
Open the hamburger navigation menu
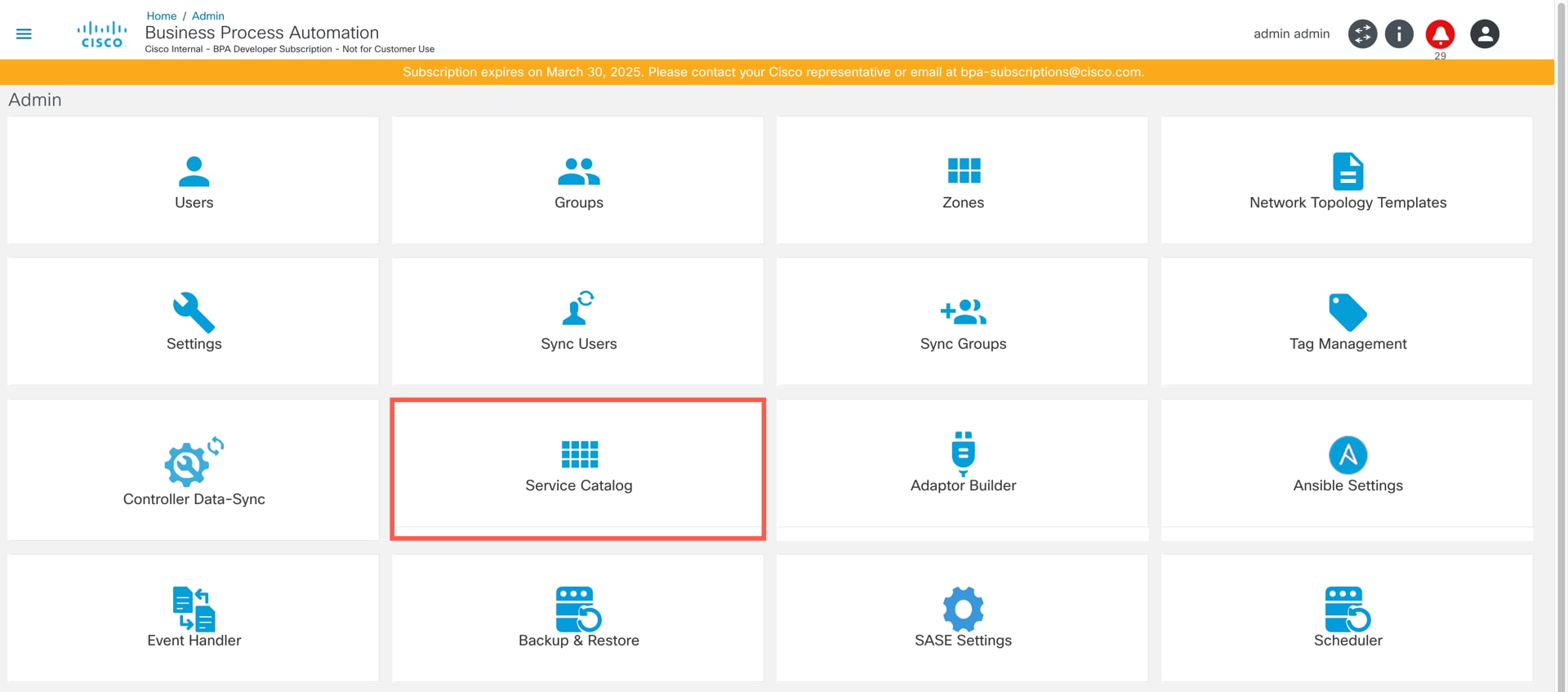24,33
